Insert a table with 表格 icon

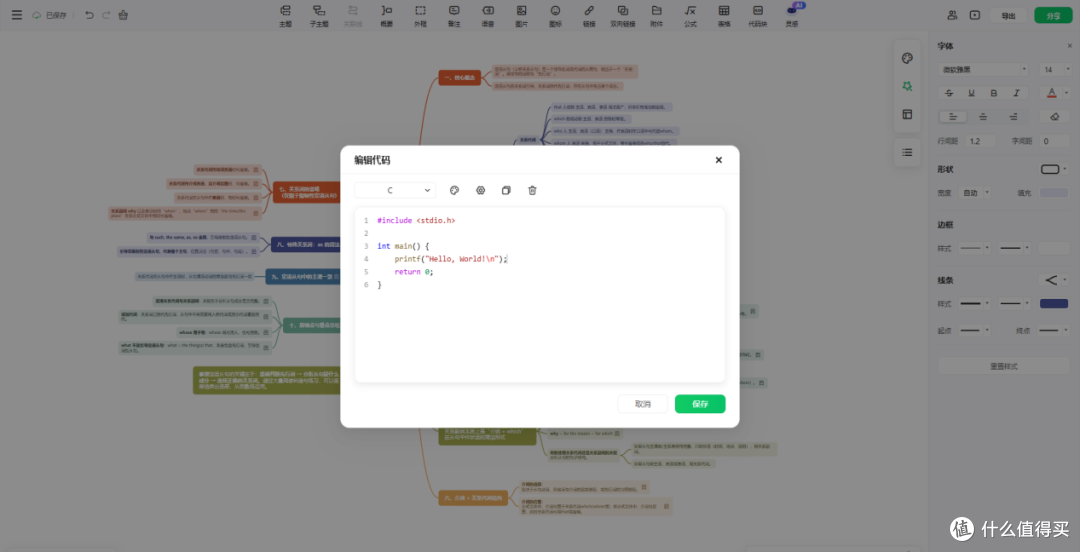tap(724, 15)
